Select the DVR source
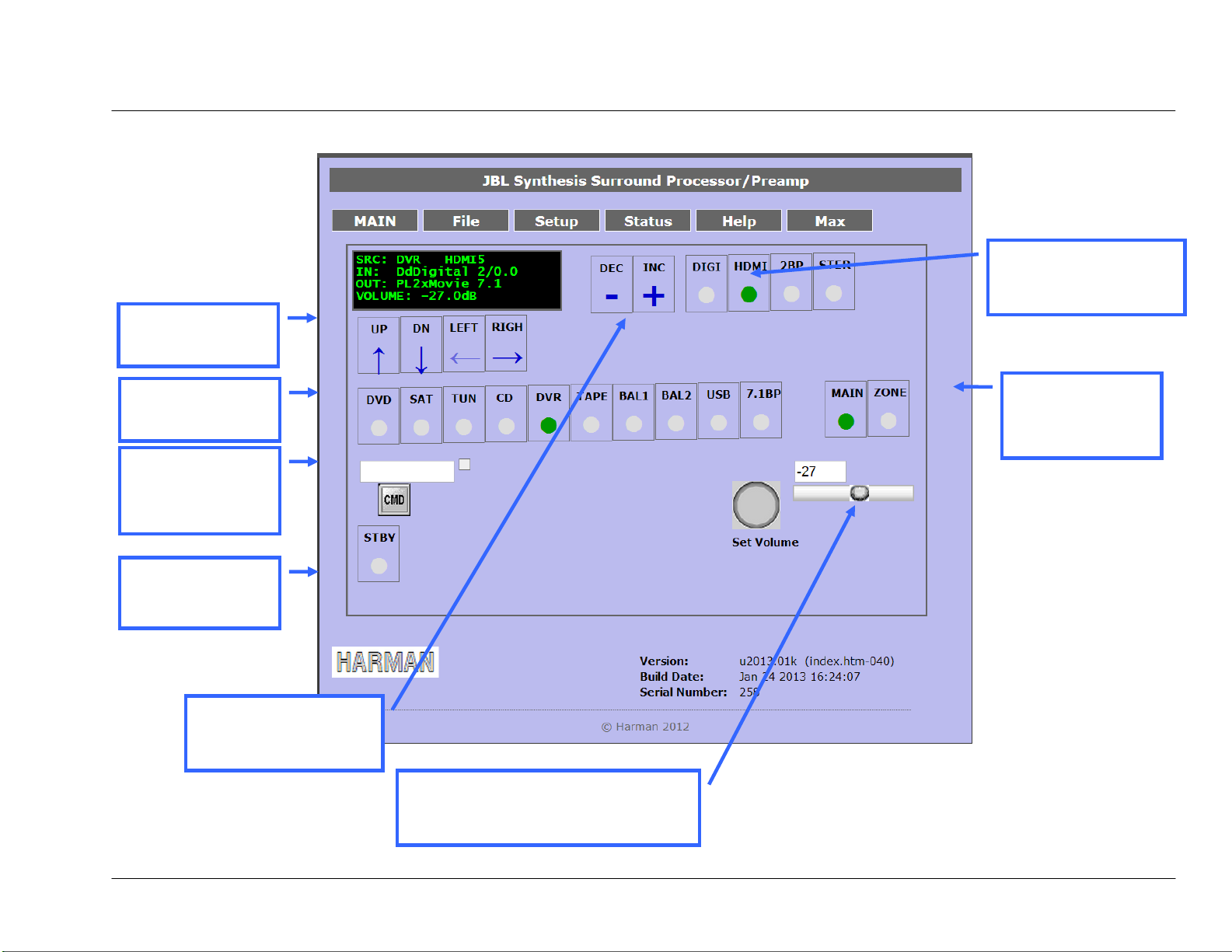This screenshot has height=952, width=1232. point(549,413)
